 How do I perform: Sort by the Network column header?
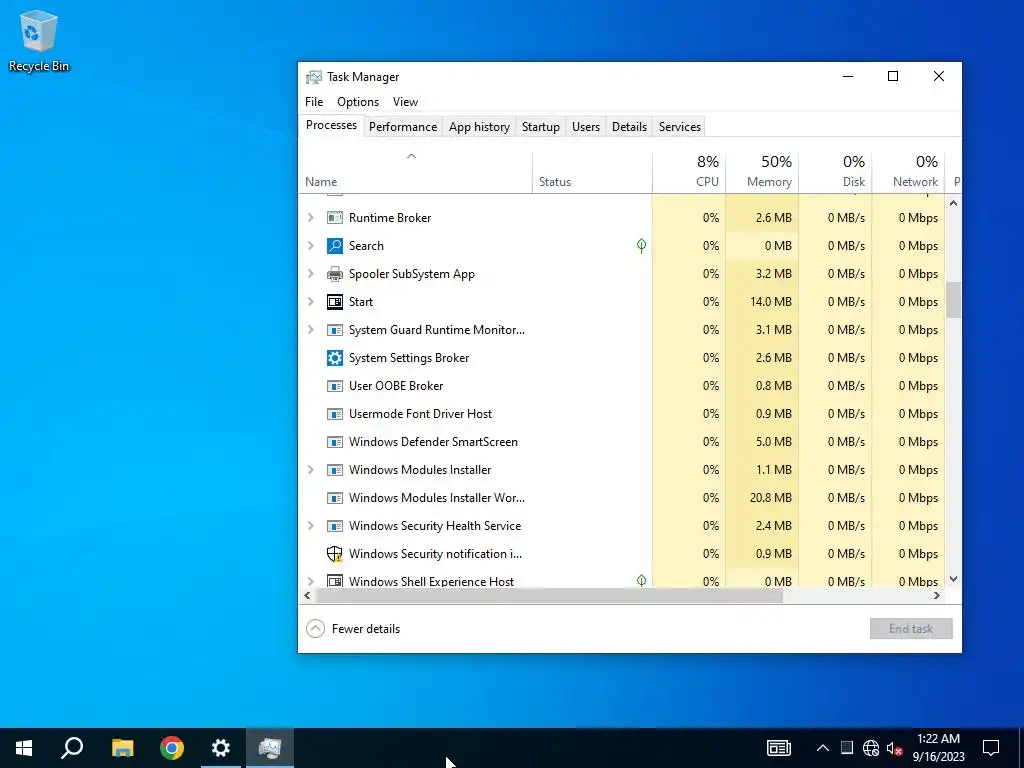click(x=908, y=172)
